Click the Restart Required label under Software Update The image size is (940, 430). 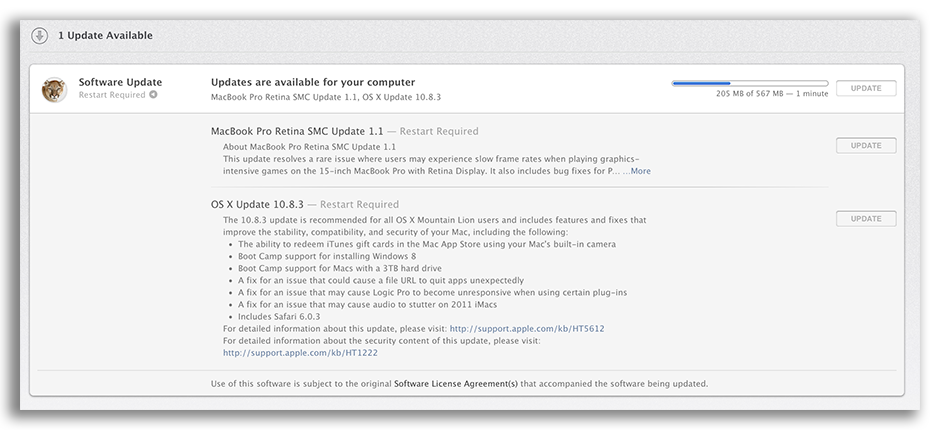112,95
